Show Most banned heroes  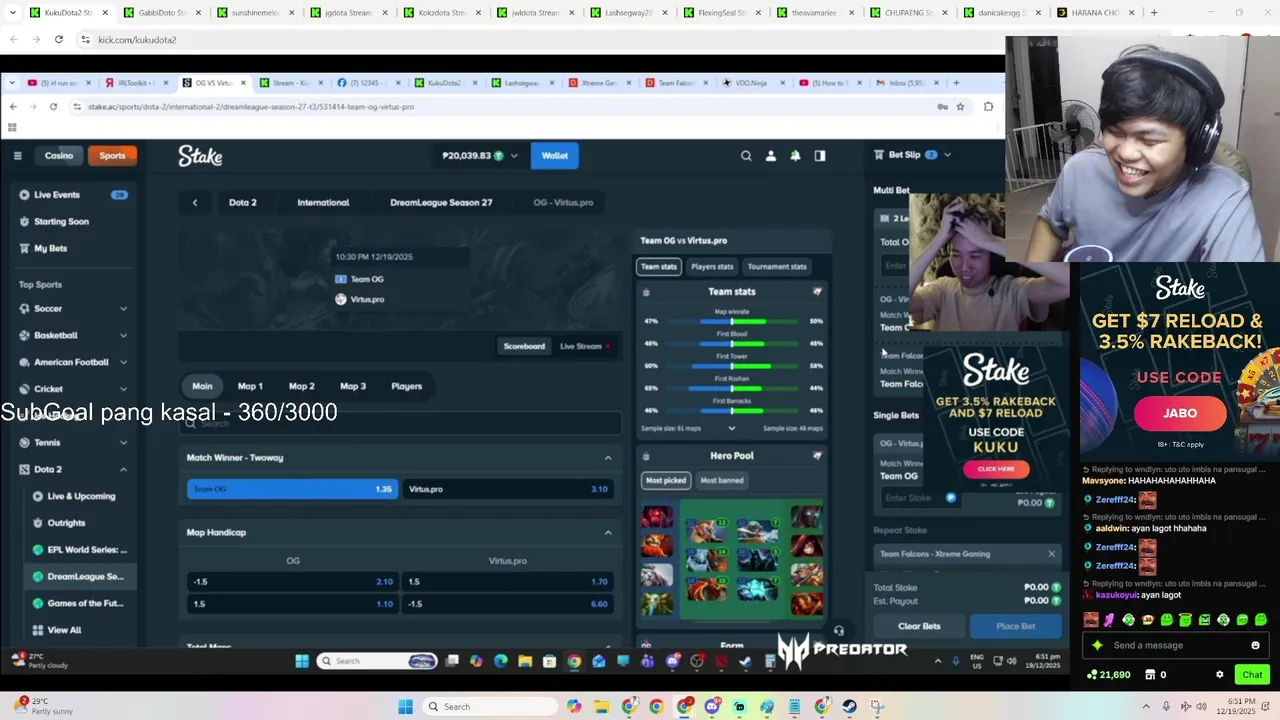[722, 481]
